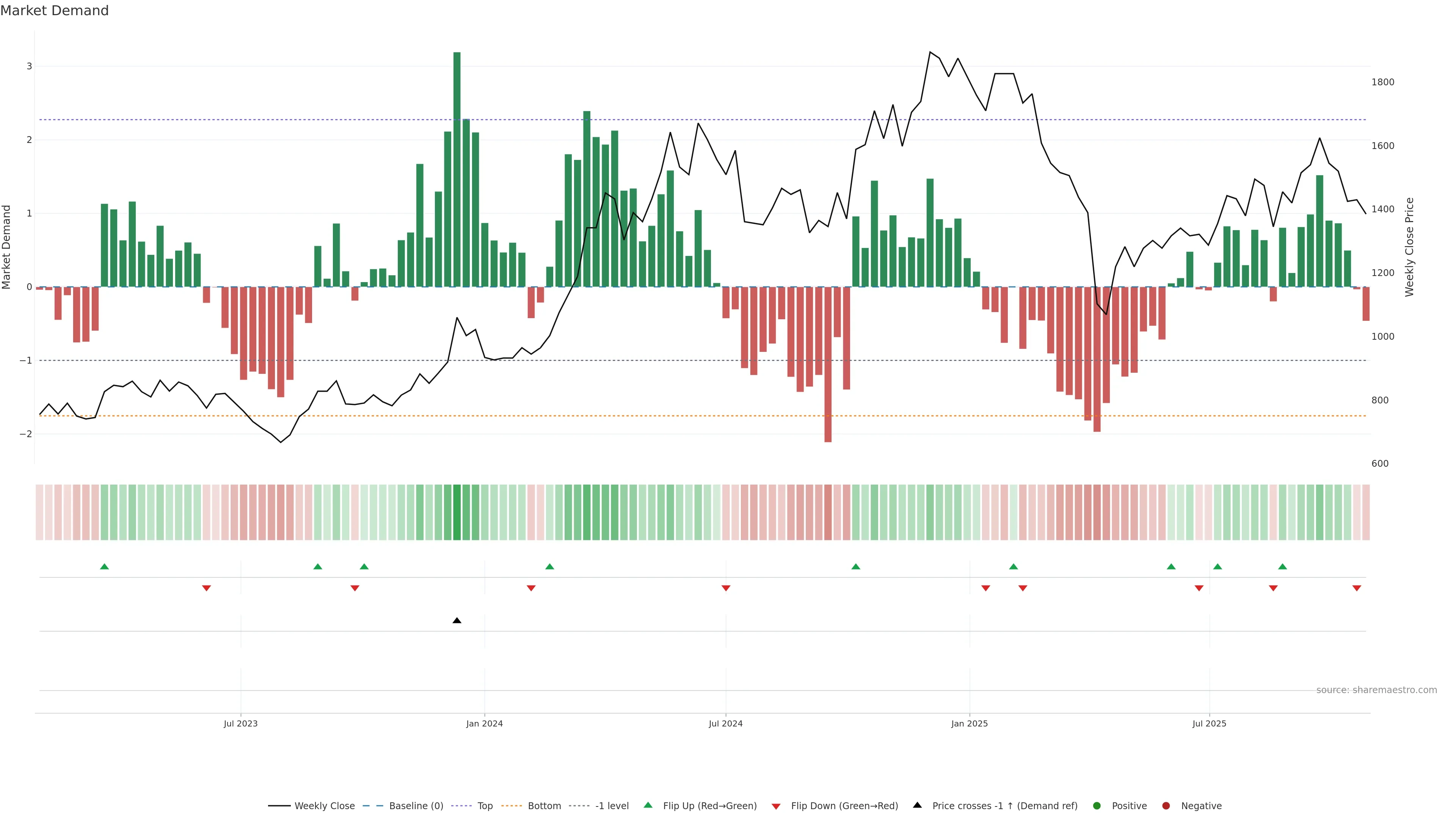The width and height of the screenshot is (1456, 819).
Task: Click the Jan 2025 x-axis label
Action: tap(970, 723)
